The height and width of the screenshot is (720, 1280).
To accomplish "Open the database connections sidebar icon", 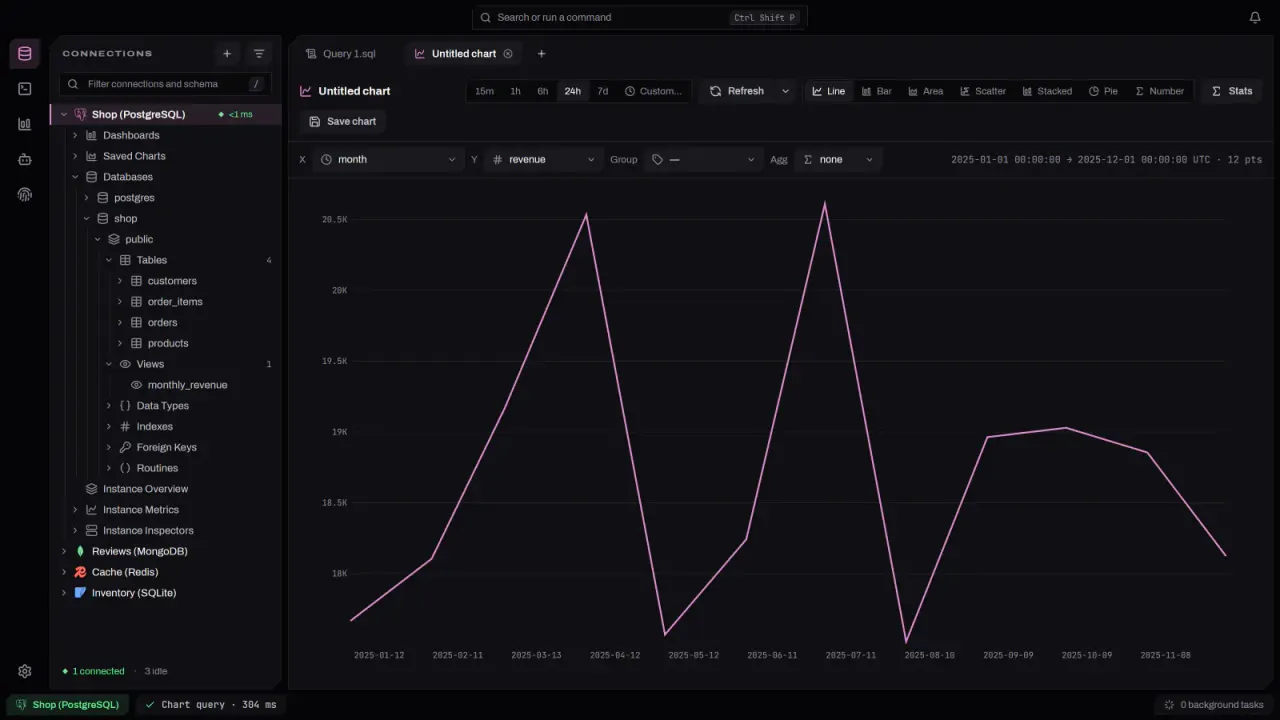I will 25,54.
